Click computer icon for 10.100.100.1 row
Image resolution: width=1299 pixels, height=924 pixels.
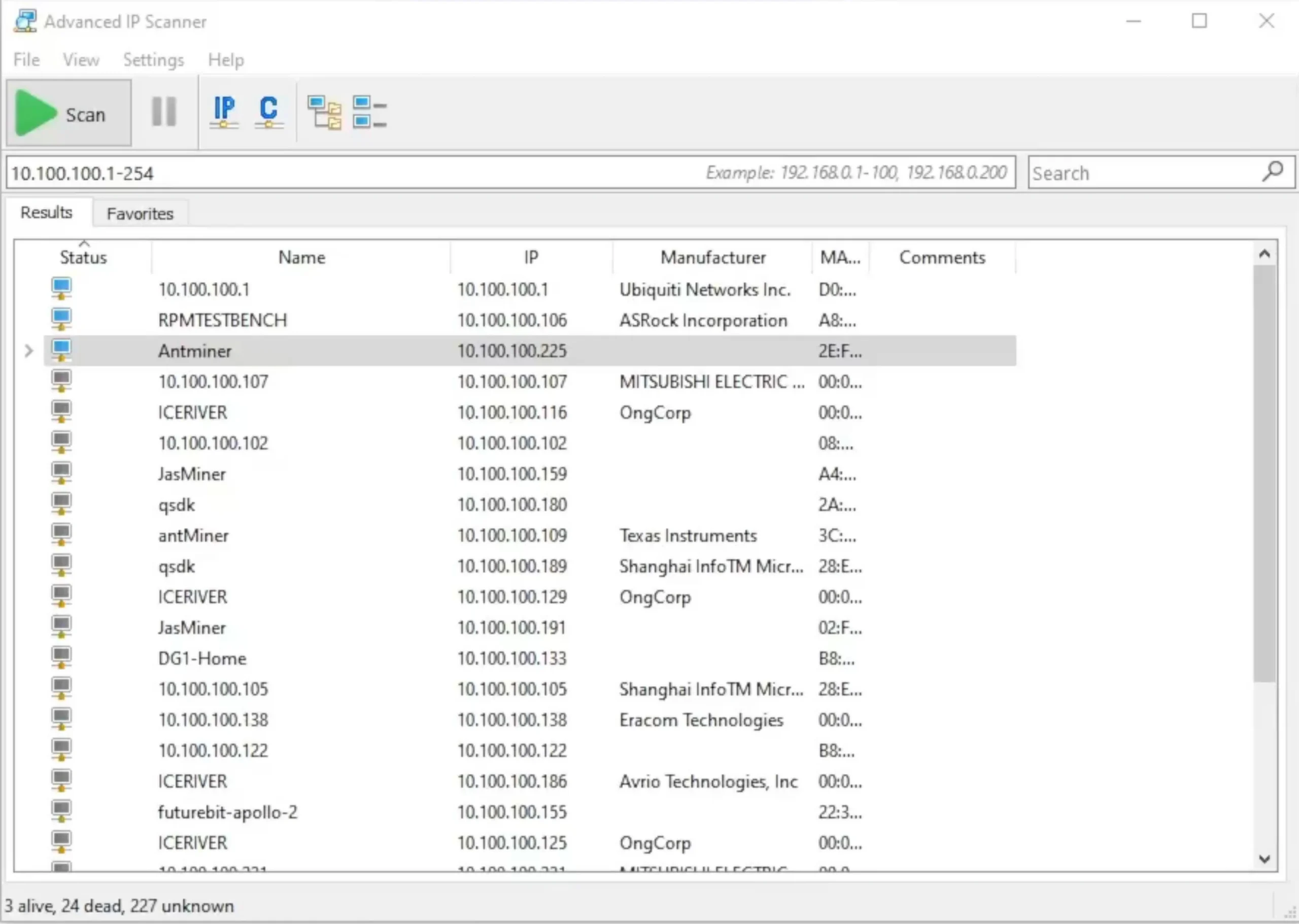[61, 289]
